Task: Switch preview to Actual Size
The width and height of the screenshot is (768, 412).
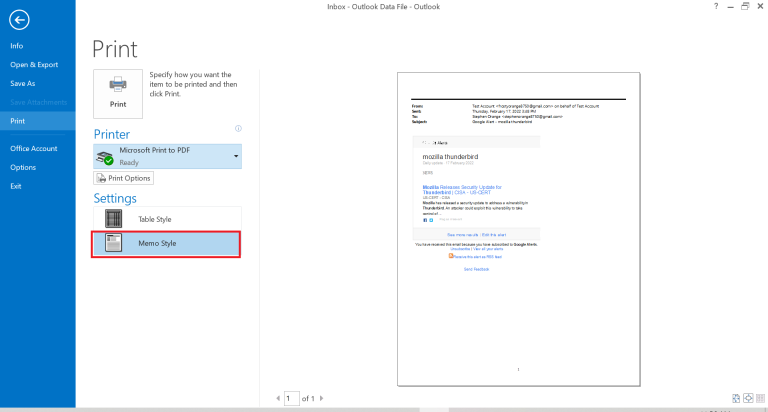Action: point(736,398)
